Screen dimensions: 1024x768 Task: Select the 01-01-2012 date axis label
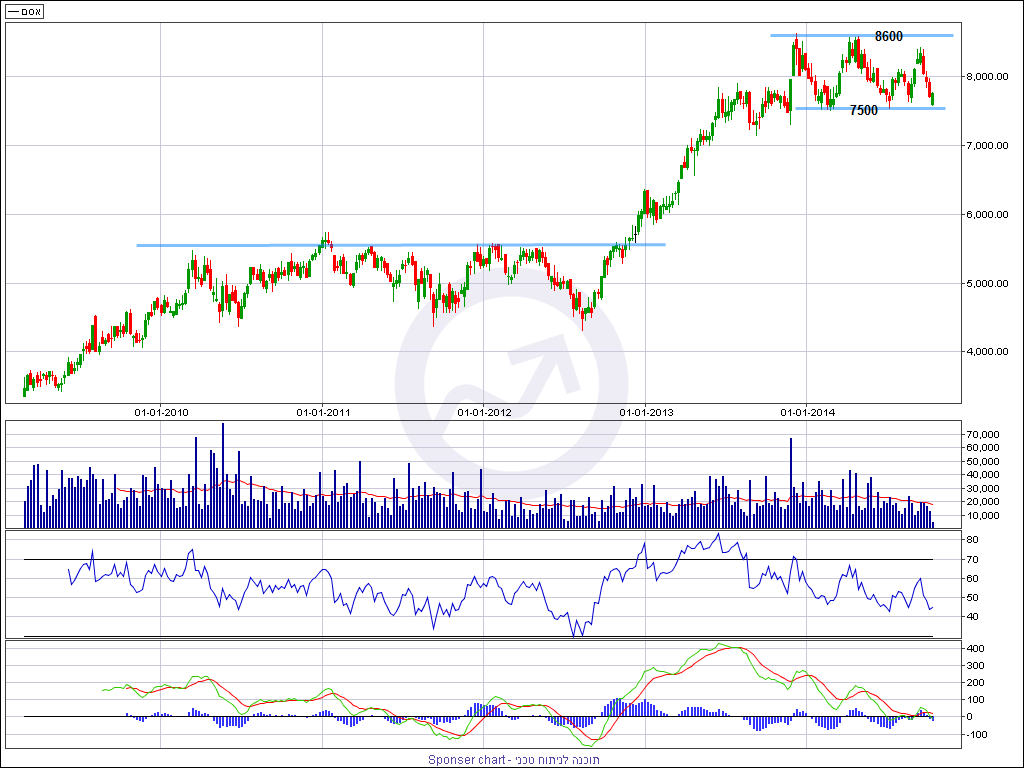(485, 411)
